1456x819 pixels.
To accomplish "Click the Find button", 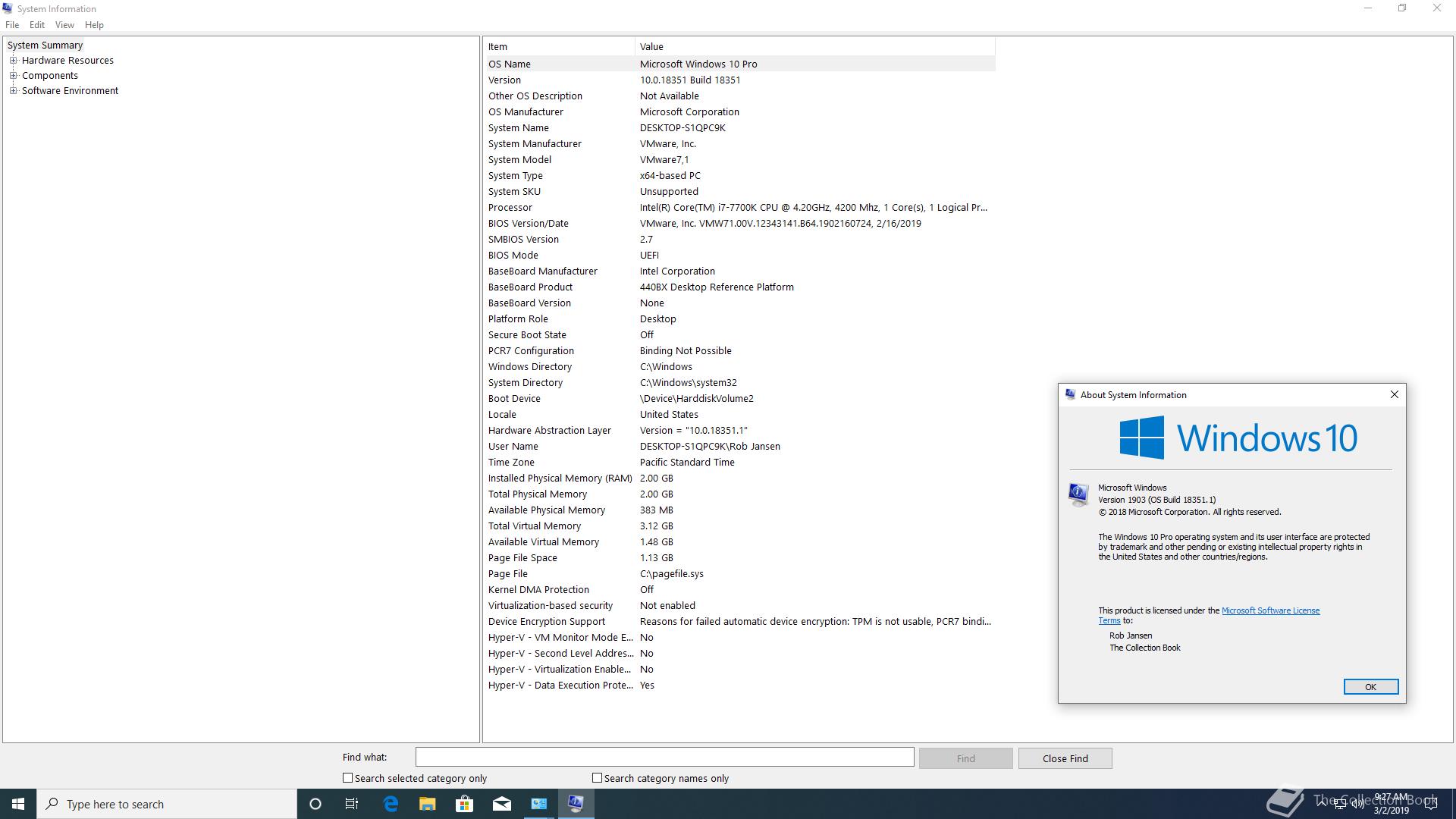I will tap(965, 758).
